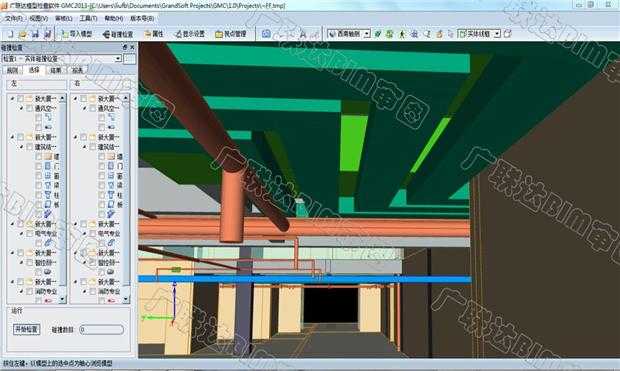This screenshot has width=620, height=371.
Task: Click the 导入模型 import model toolbar icon
Action: pos(77,34)
